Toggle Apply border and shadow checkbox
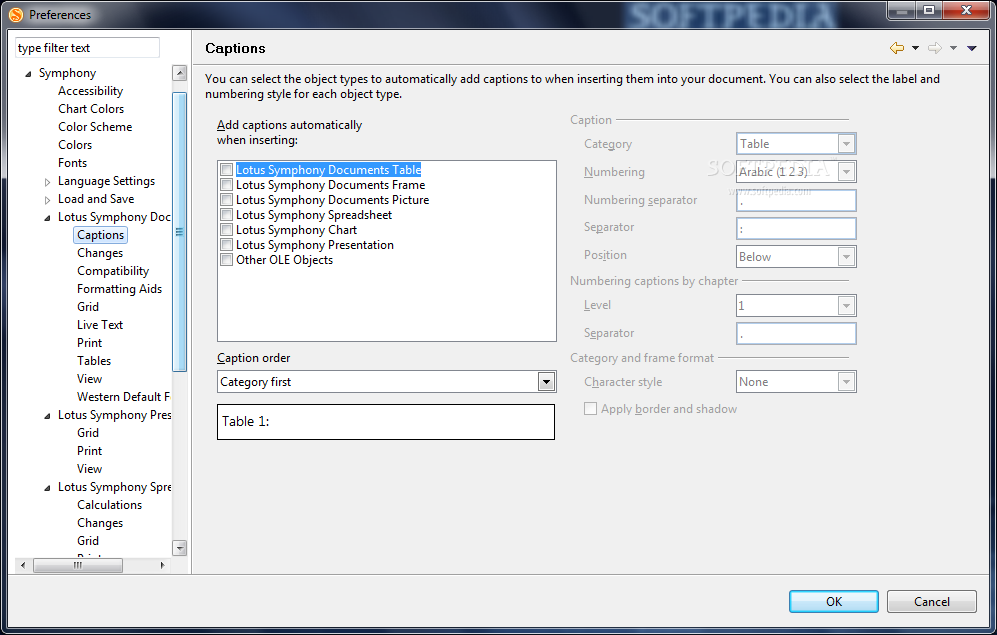 pyautogui.click(x=591, y=409)
